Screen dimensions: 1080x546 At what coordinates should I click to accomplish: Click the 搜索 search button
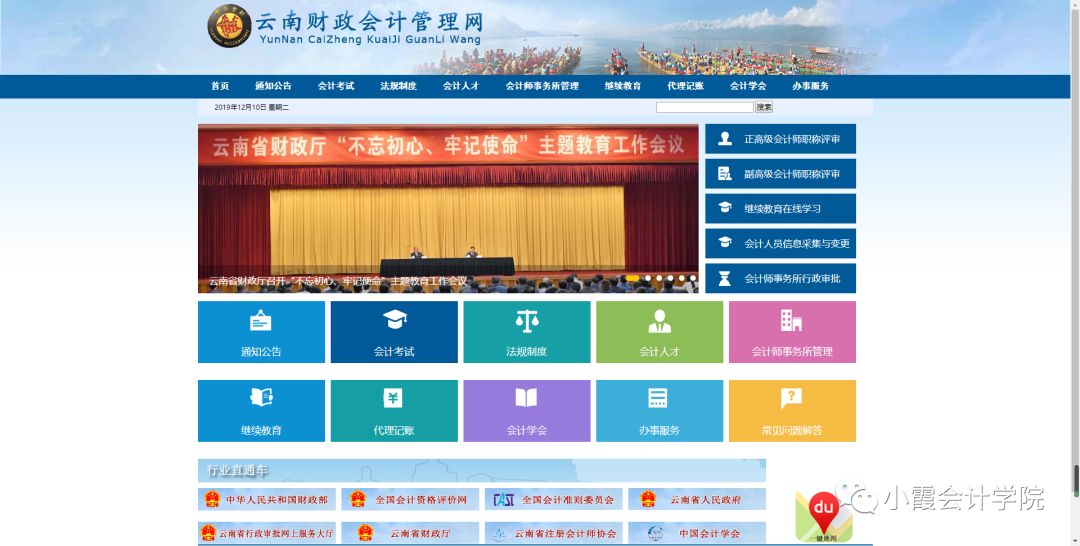point(764,107)
